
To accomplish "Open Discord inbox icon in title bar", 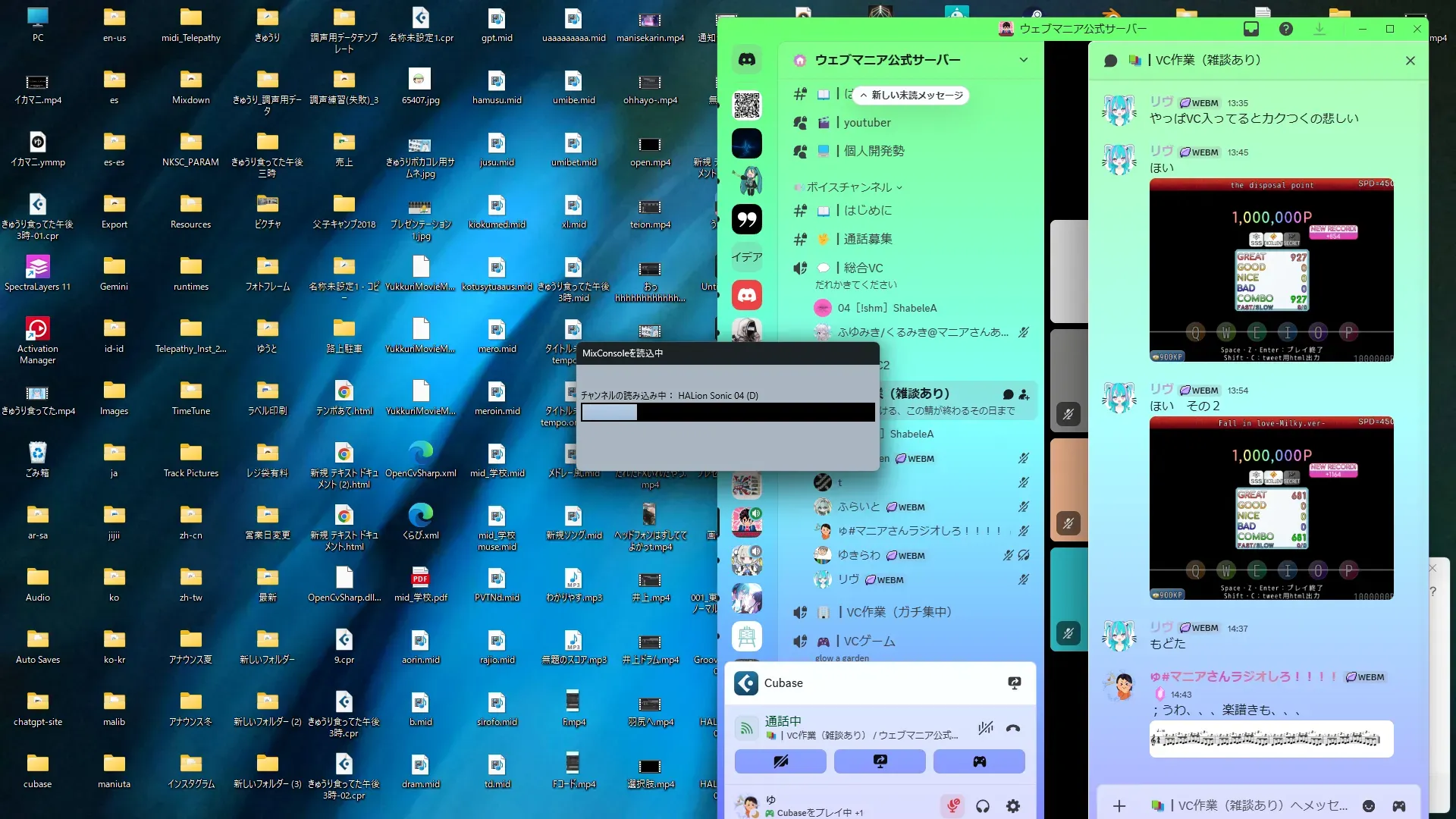I will (1251, 29).
